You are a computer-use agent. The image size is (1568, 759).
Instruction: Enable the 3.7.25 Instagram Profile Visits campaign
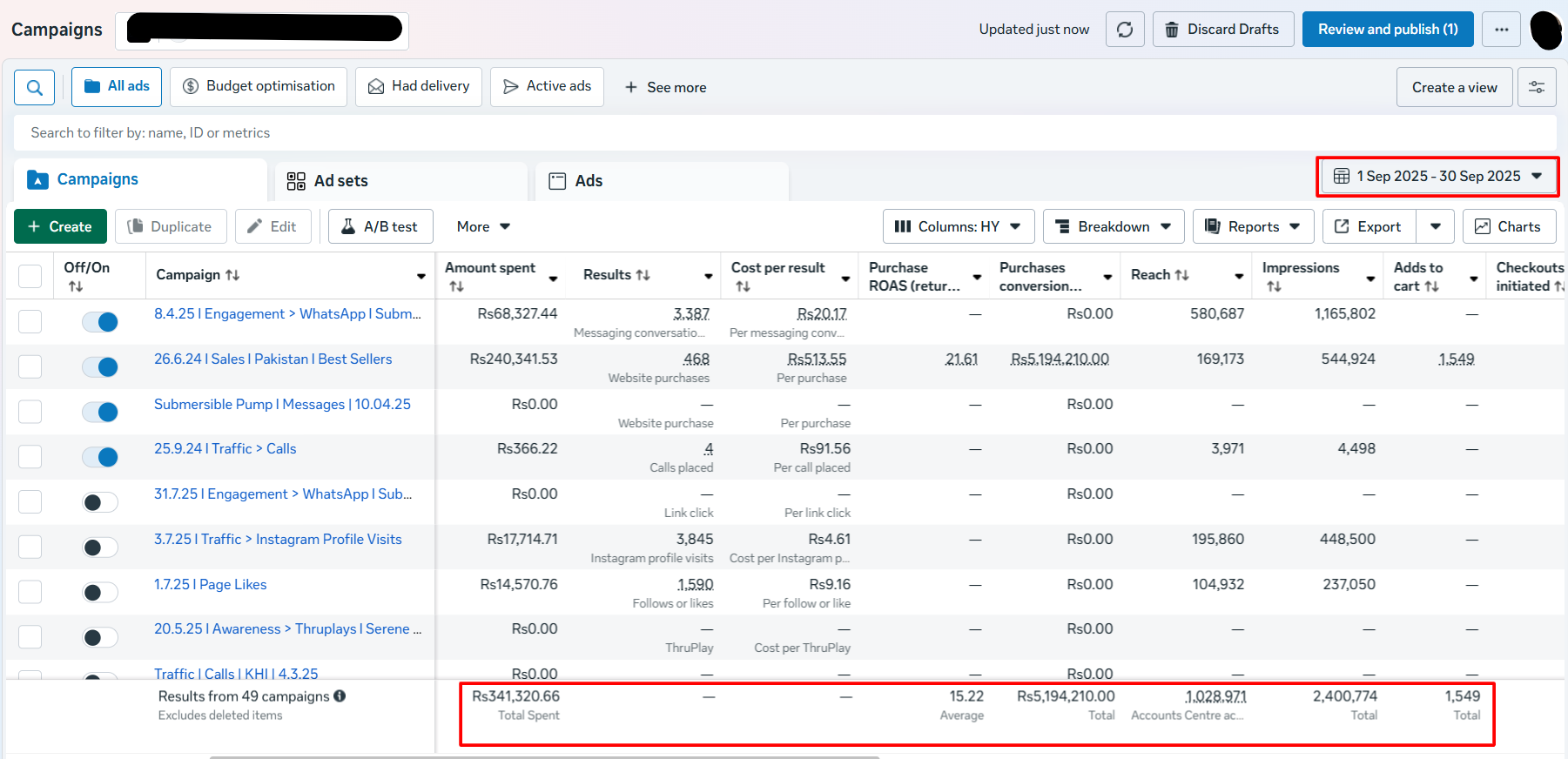pyautogui.click(x=100, y=547)
